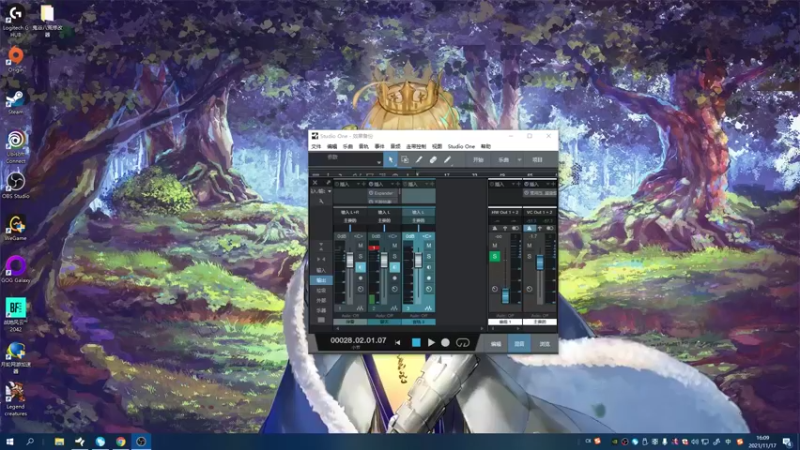Viewport: 800px width, 450px height.
Task: Click the Play button in the transport
Action: point(431,342)
